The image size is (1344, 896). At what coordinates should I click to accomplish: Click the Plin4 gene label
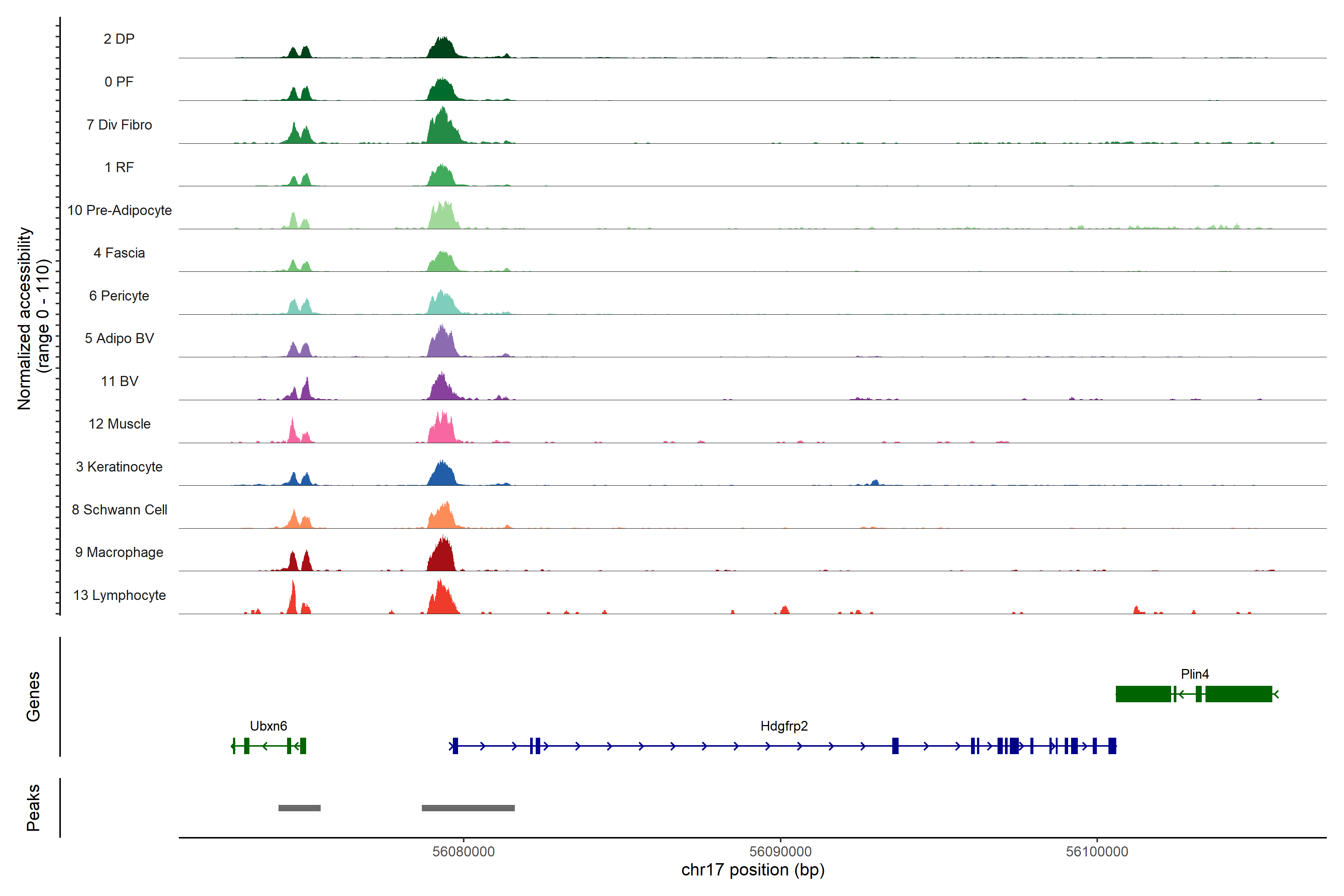[x=1194, y=674]
